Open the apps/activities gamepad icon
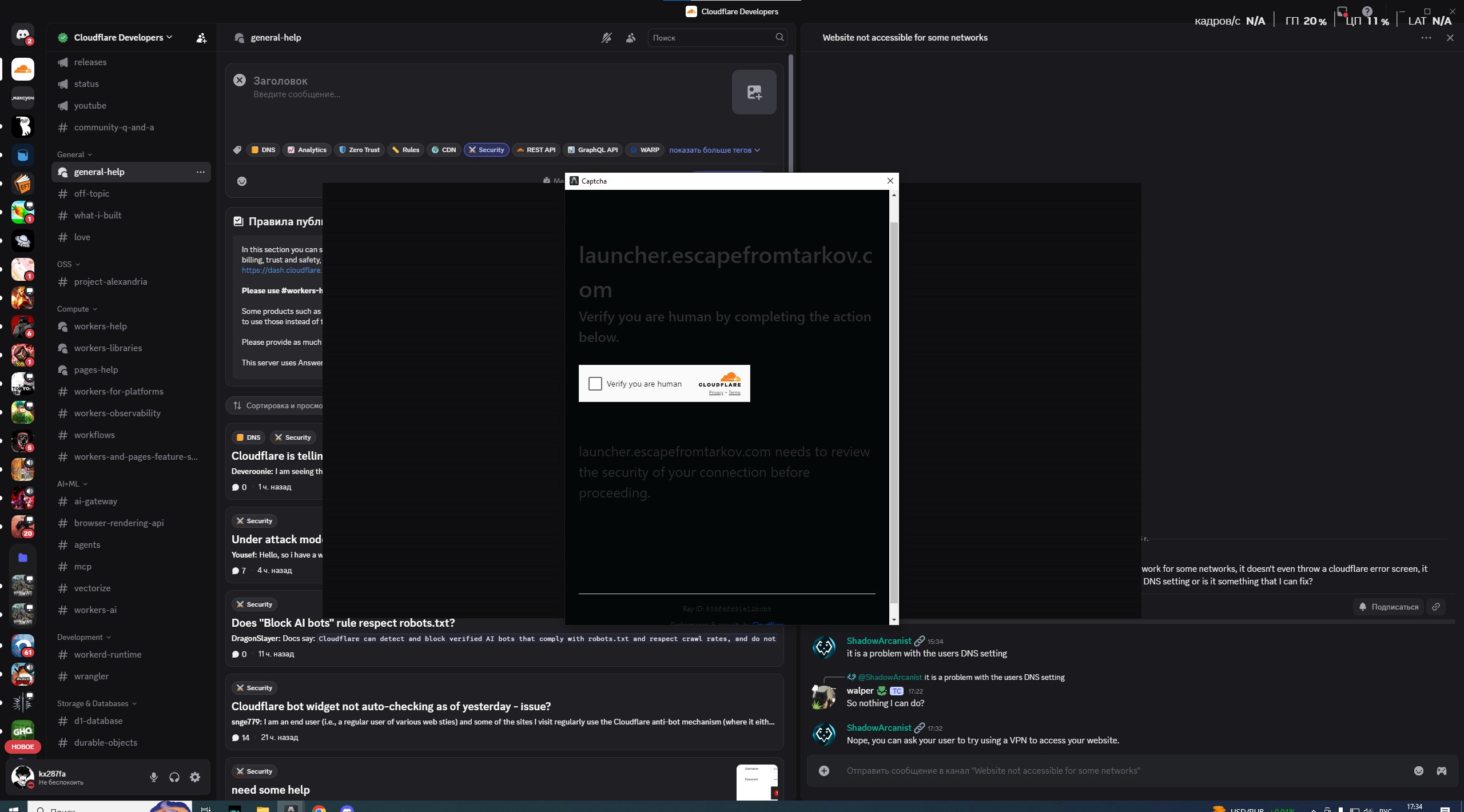This screenshot has height=812, width=1464. 1442,771
